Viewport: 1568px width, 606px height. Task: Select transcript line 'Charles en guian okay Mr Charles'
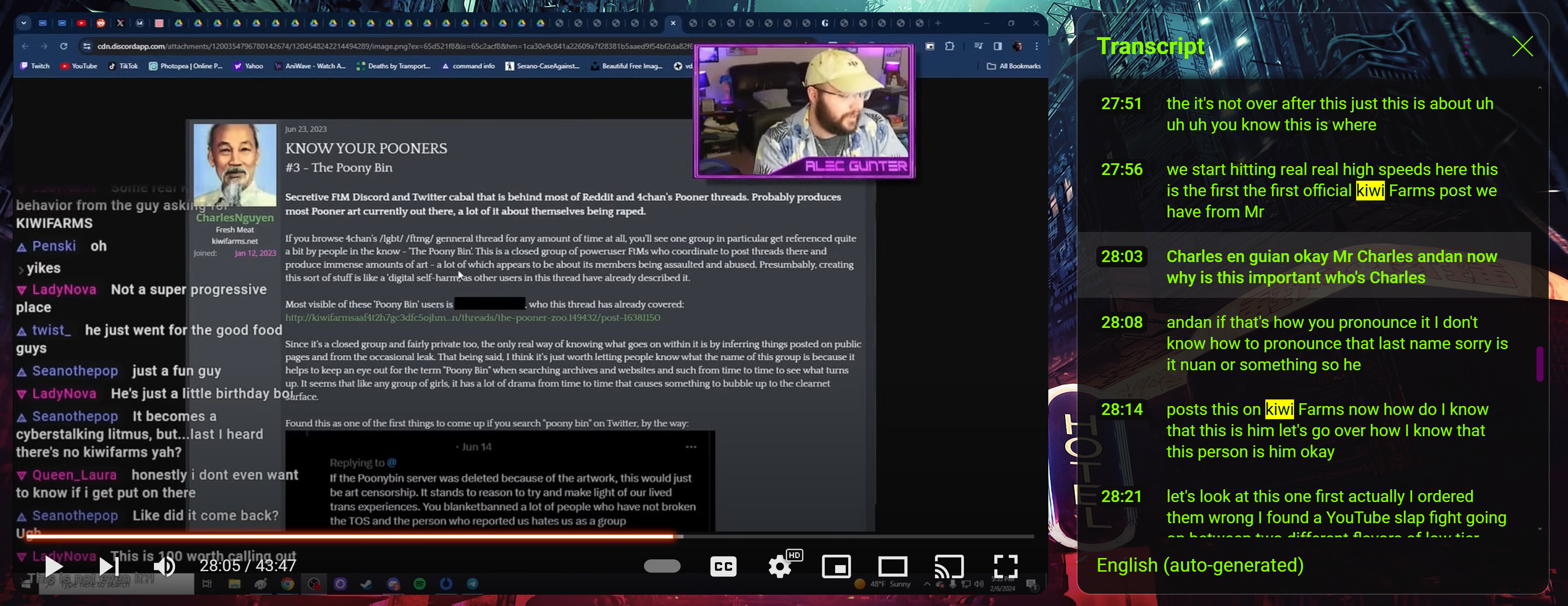pos(1332,266)
